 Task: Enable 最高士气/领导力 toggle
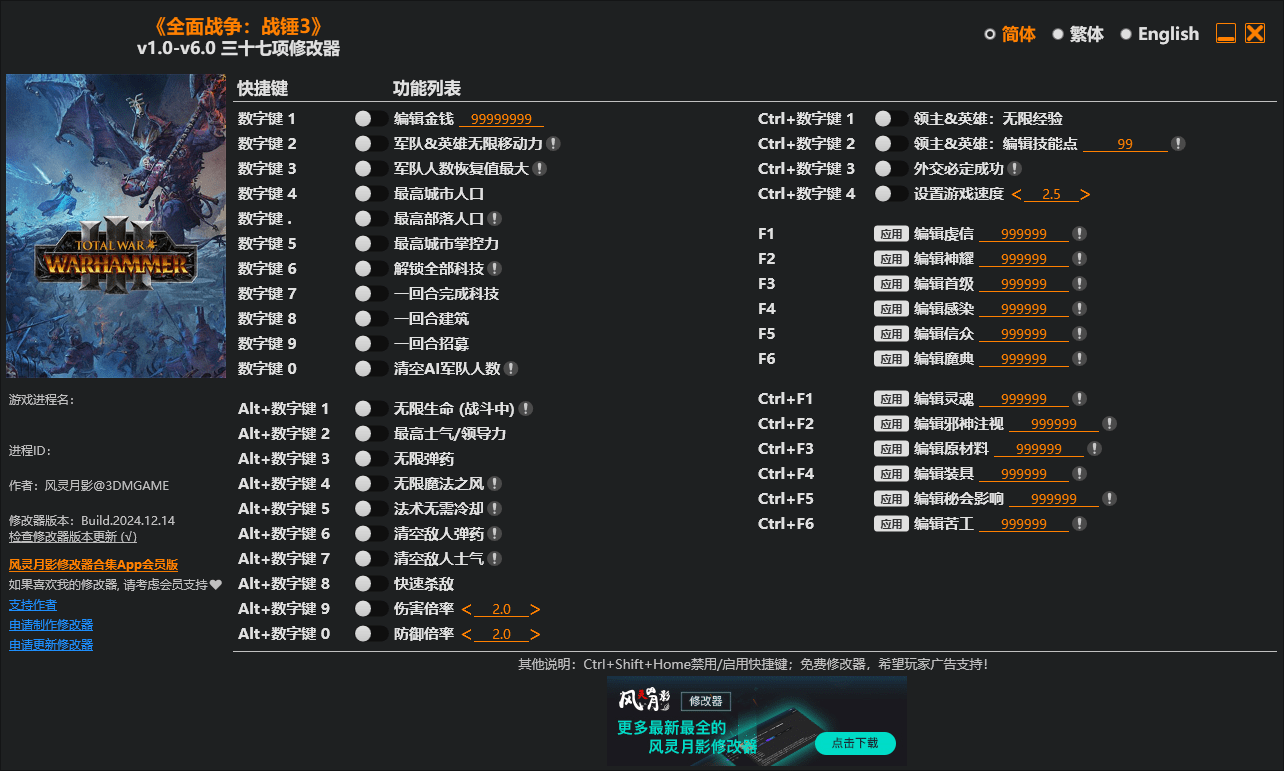pyautogui.click(x=371, y=434)
